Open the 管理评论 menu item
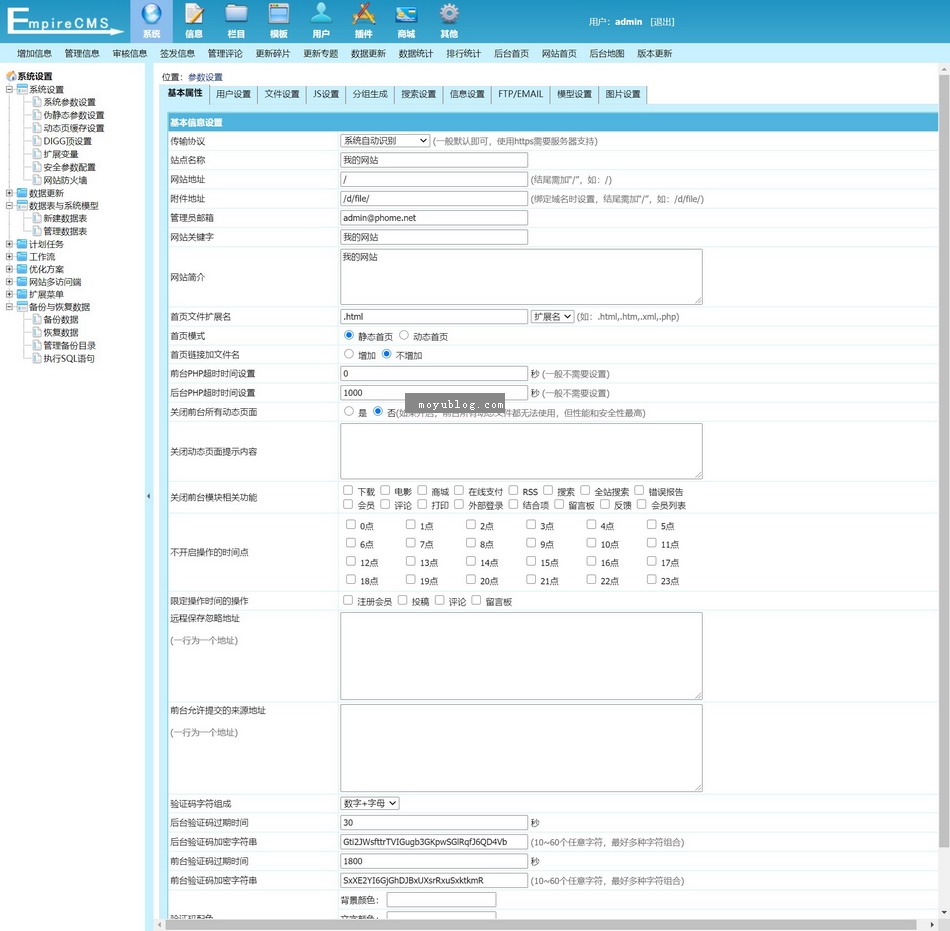Viewport: 950px width, 931px height. pos(225,53)
